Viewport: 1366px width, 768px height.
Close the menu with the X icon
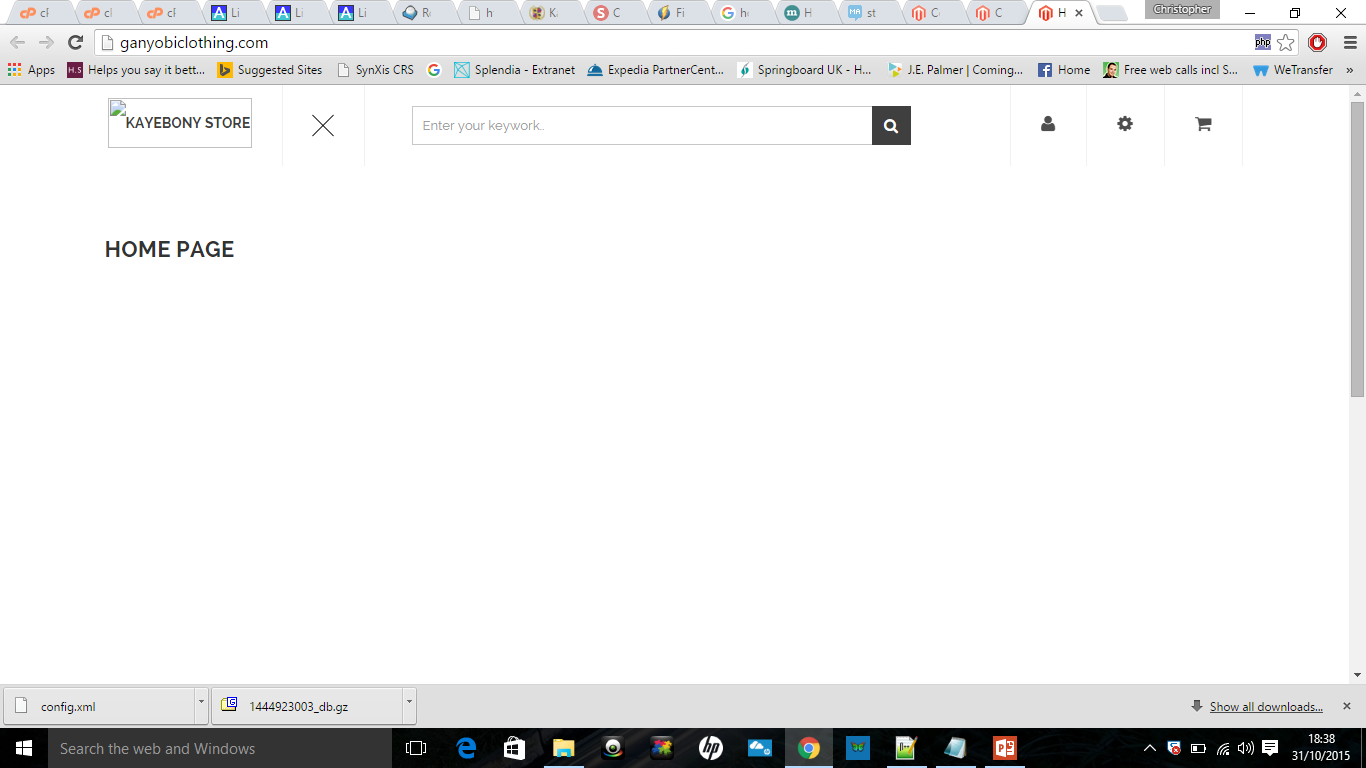click(323, 125)
